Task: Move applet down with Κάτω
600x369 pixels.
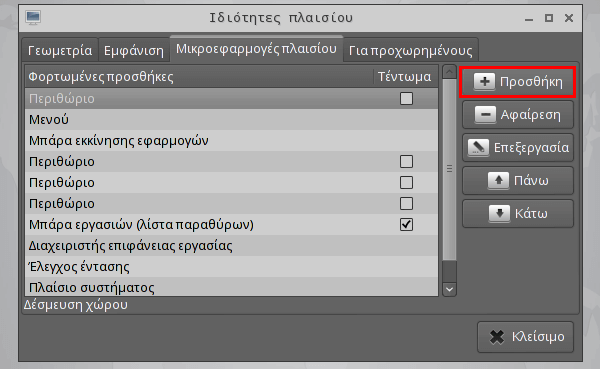Action: click(518, 213)
